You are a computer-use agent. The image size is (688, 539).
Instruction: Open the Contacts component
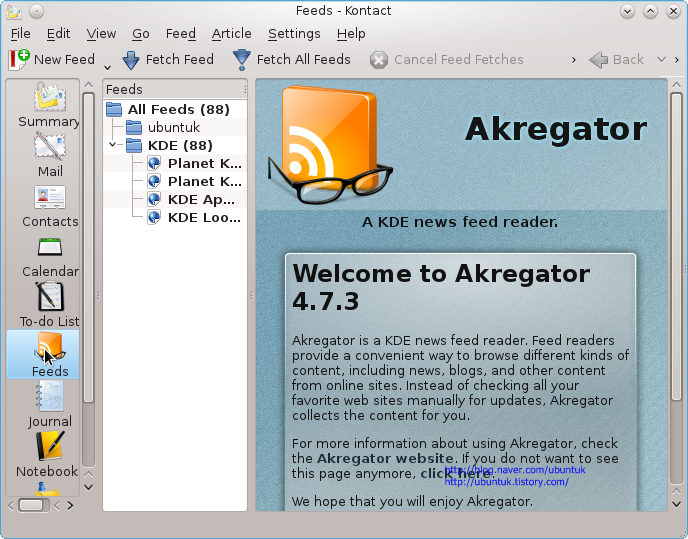pos(50,206)
